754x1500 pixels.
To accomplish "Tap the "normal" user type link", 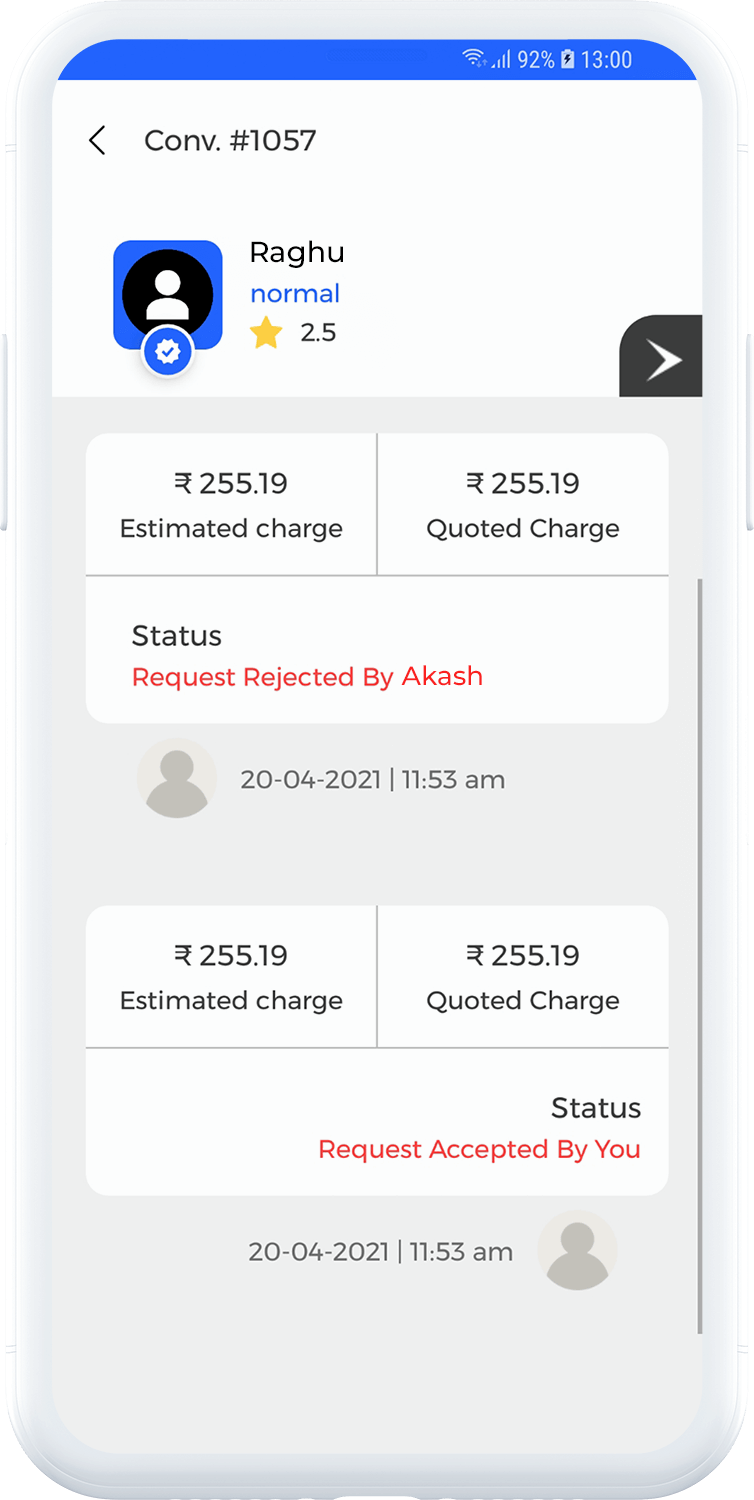I will (x=295, y=294).
